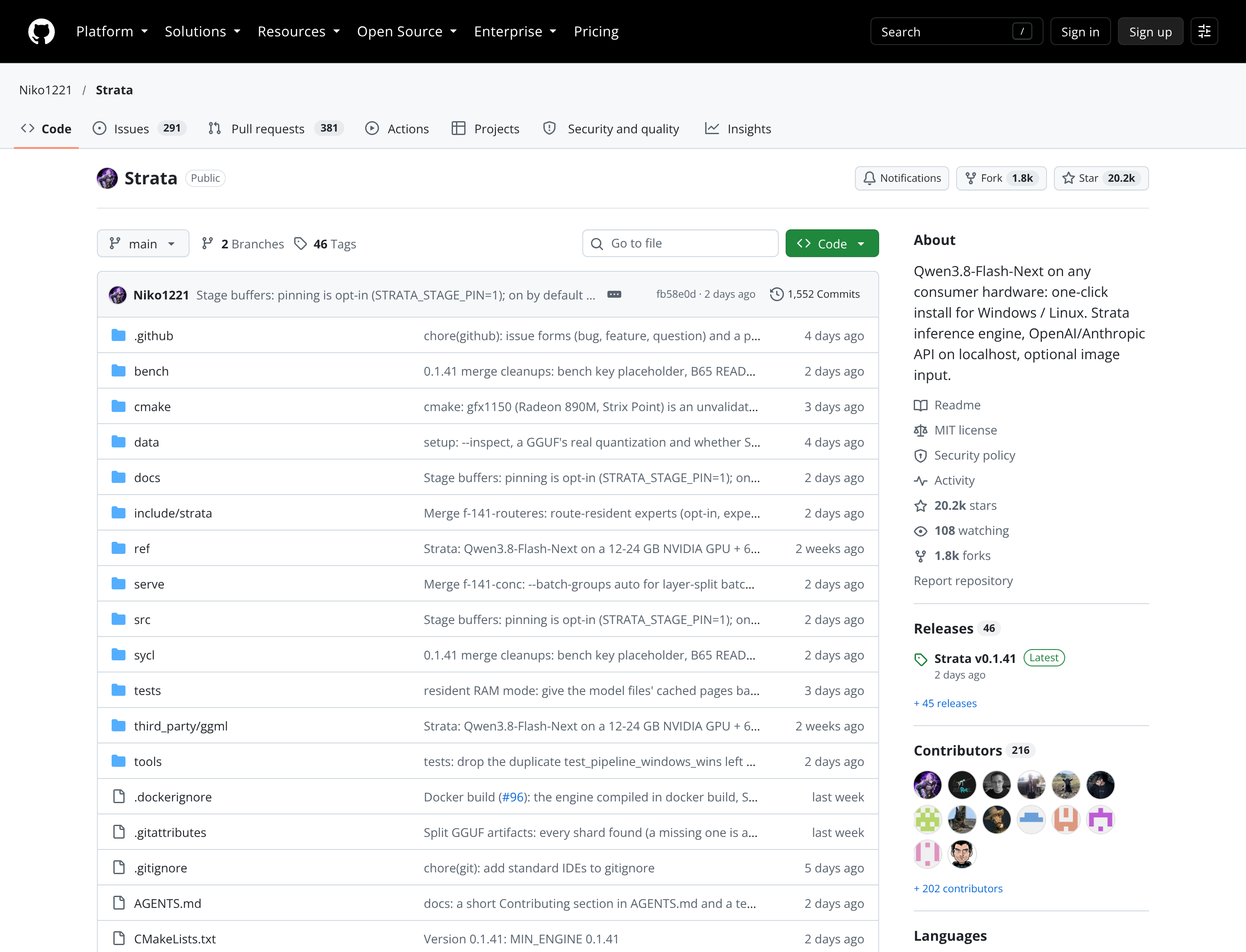Open the Strata v0.1.41 release
The height and width of the screenshot is (952, 1246).
pos(975,659)
